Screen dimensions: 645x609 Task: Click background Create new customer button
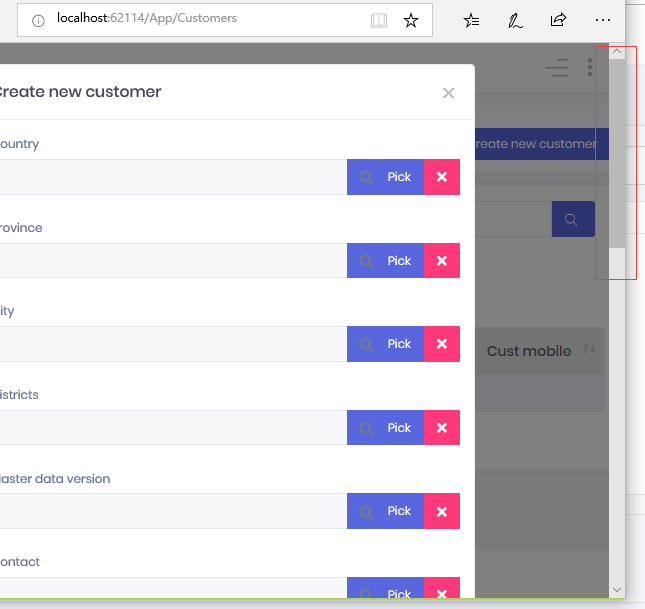[542, 144]
